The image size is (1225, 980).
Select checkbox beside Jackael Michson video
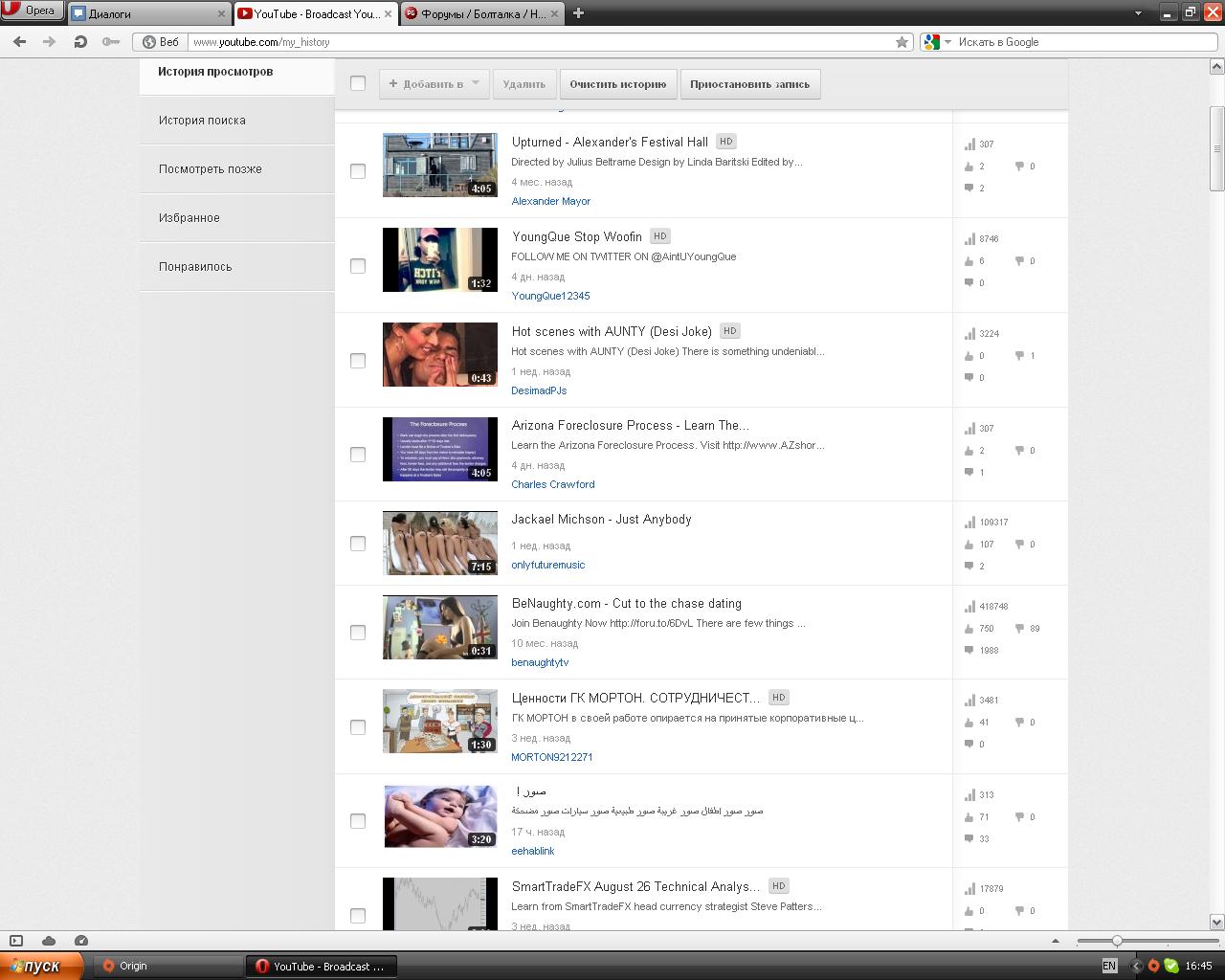click(x=358, y=543)
